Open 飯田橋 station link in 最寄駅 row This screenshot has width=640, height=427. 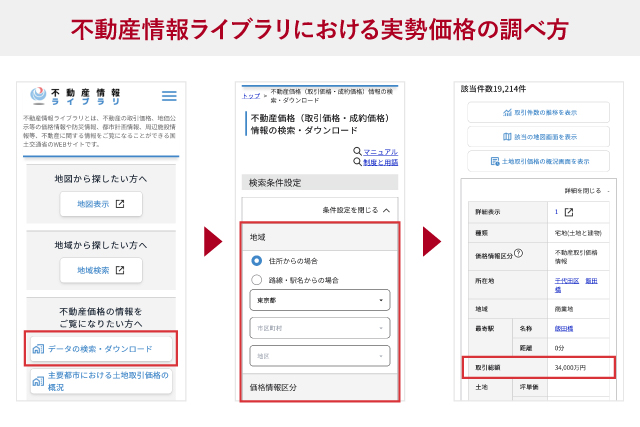click(564, 329)
